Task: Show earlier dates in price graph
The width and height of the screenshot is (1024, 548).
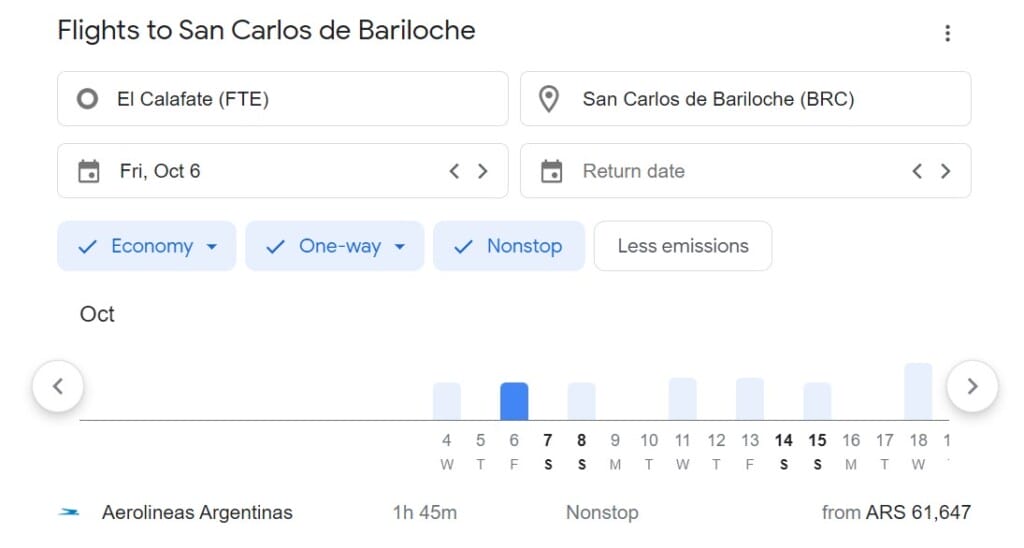Action: 58,386
